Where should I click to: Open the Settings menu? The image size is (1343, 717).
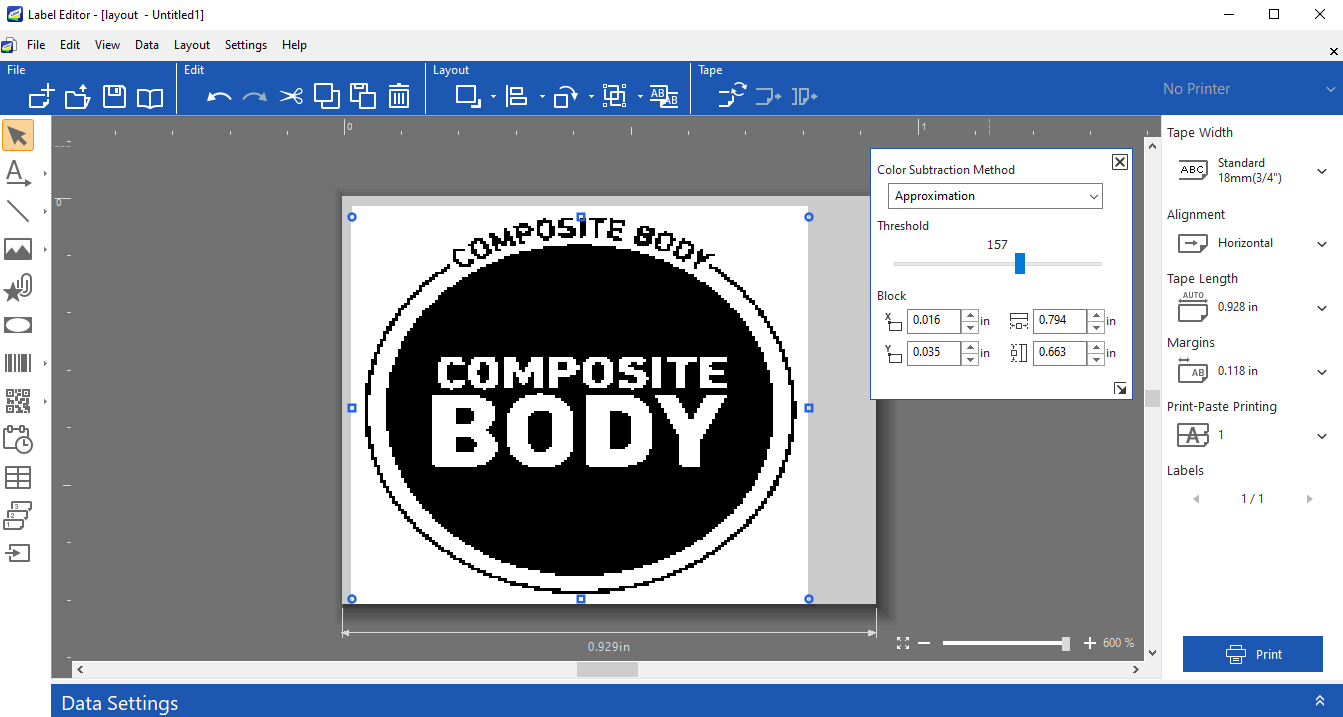click(246, 45)
